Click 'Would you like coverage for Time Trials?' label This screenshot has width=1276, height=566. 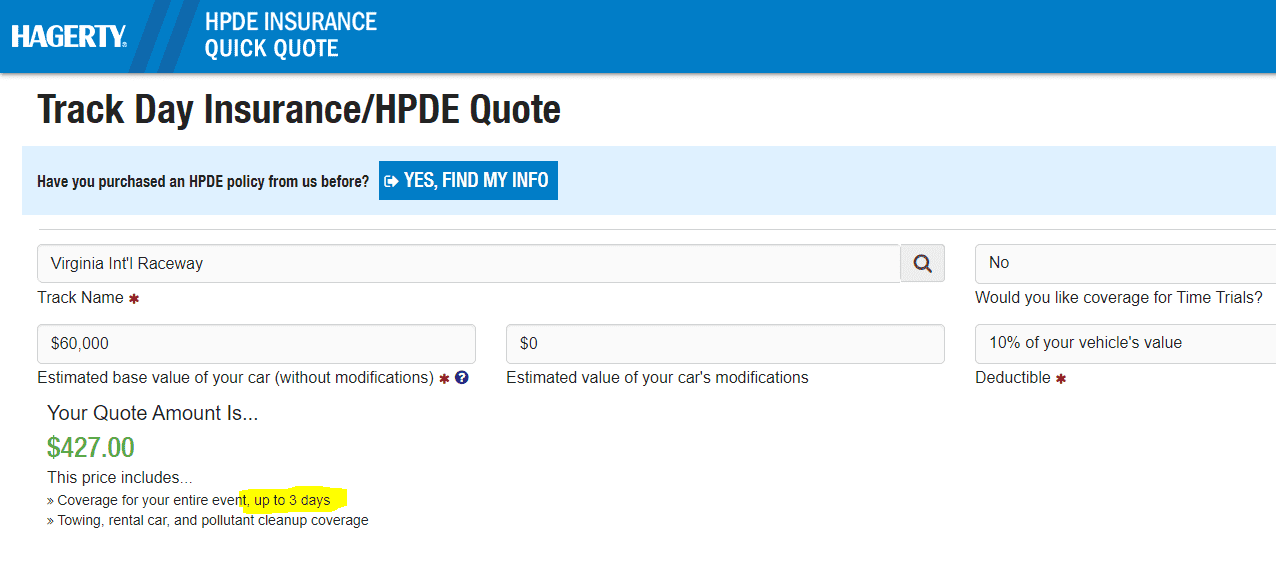[x=1118, y=298]
